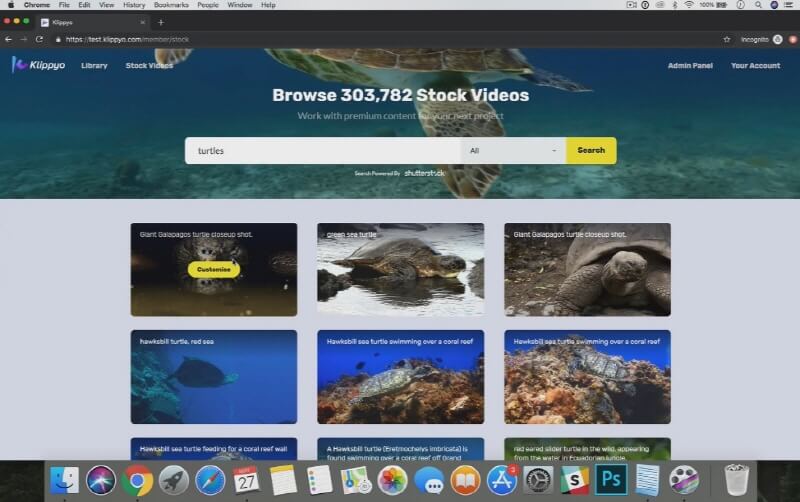800x502 pixels.
Task: Open Spotlight search in menu bar
Action: pyautogui.click(x=758, y=5)
